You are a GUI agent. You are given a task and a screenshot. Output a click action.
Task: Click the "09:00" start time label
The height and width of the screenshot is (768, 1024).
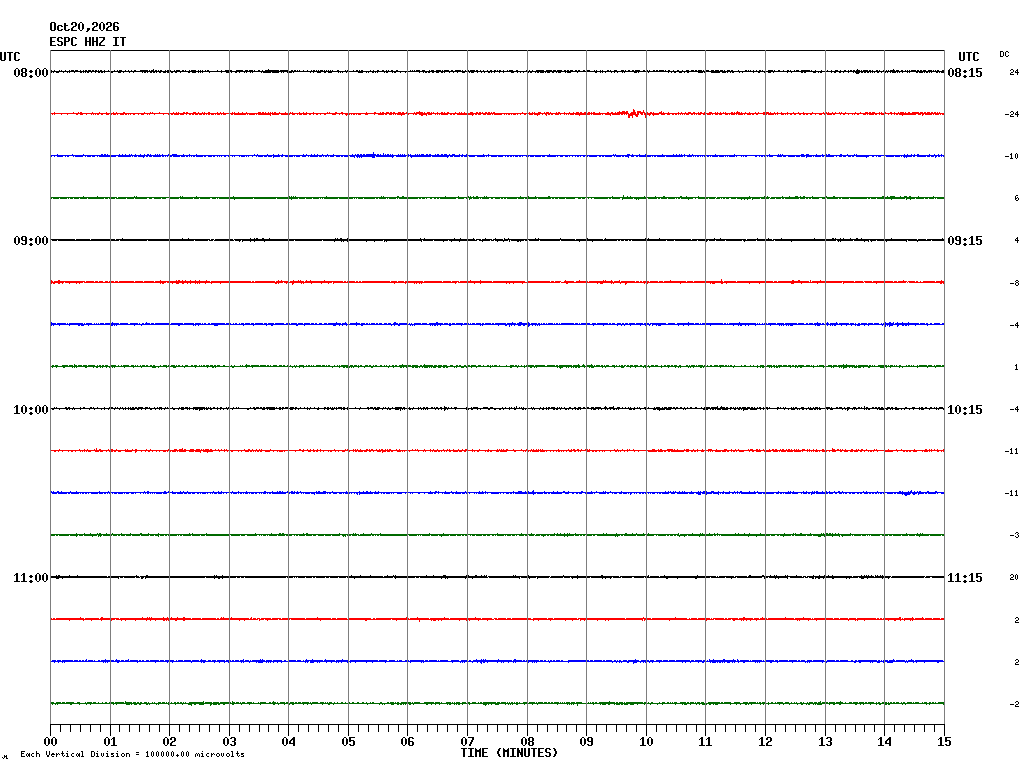(x=31, y=241)
